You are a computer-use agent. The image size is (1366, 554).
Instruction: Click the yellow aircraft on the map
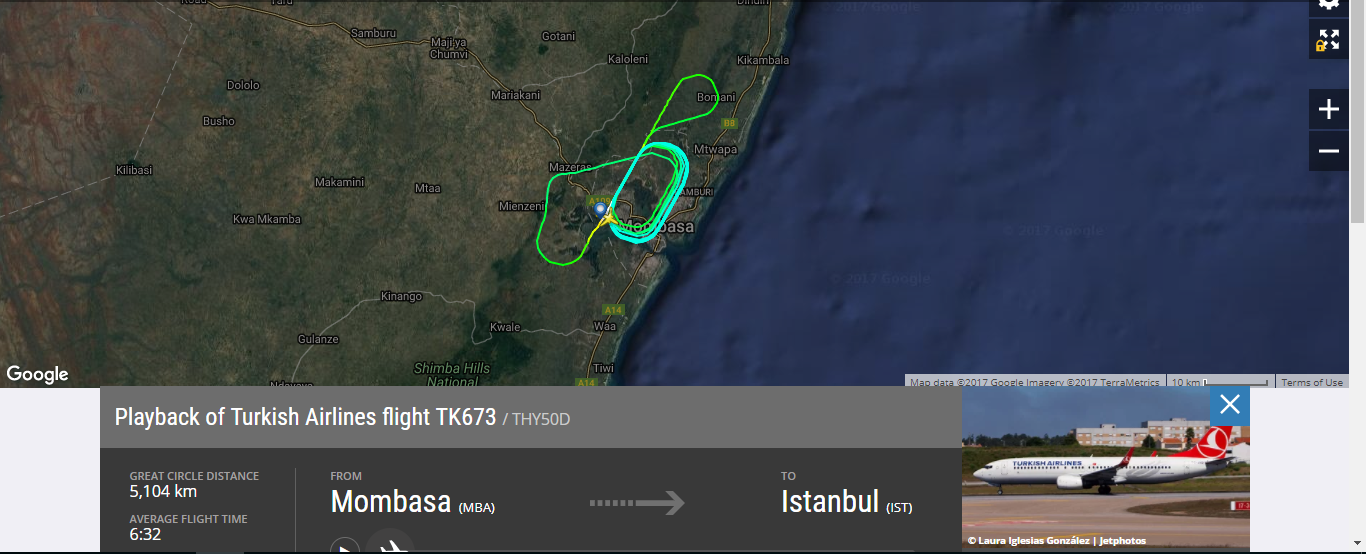[607, 216]
